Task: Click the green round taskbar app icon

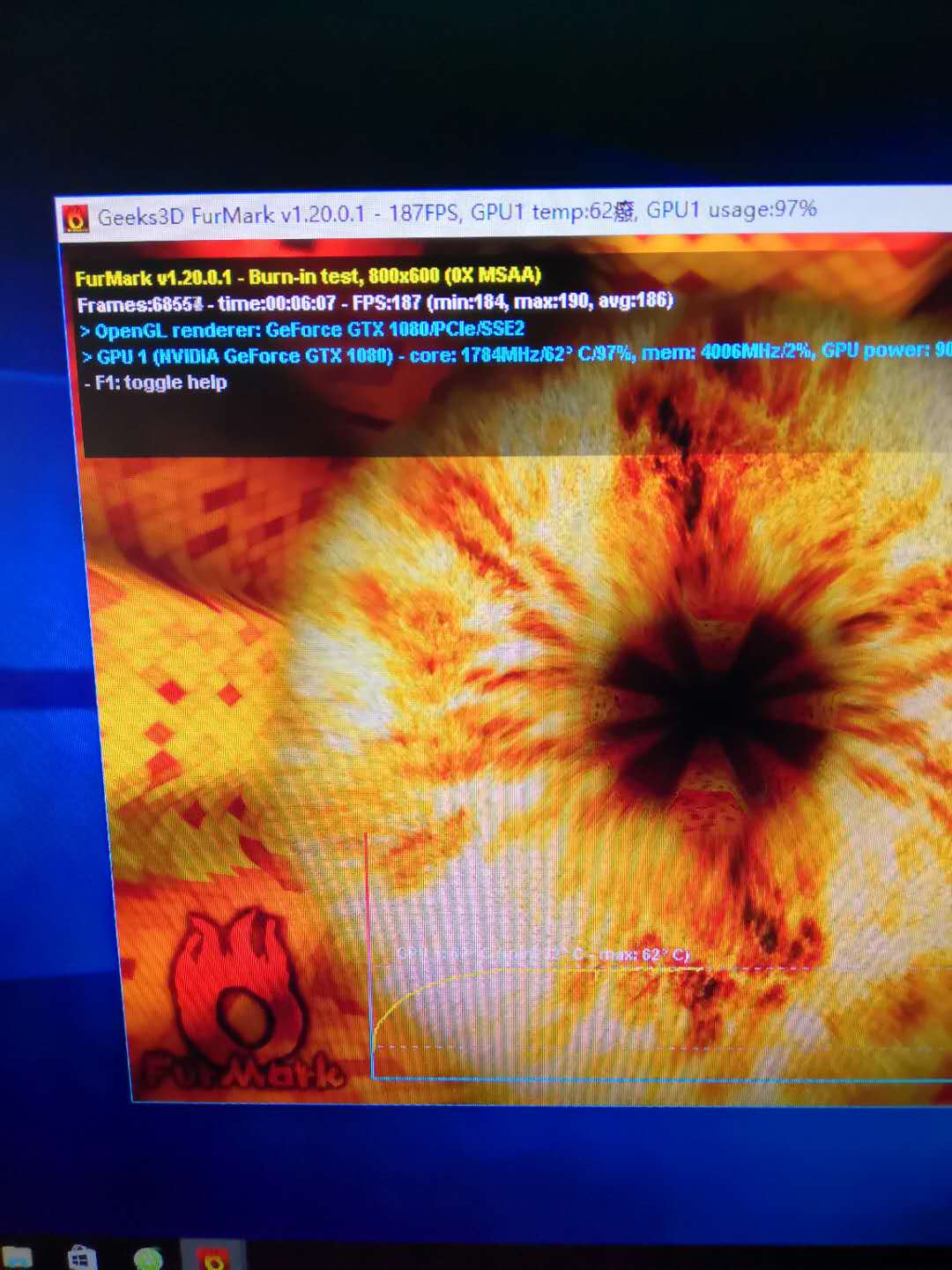Action: pos(148,1259)
